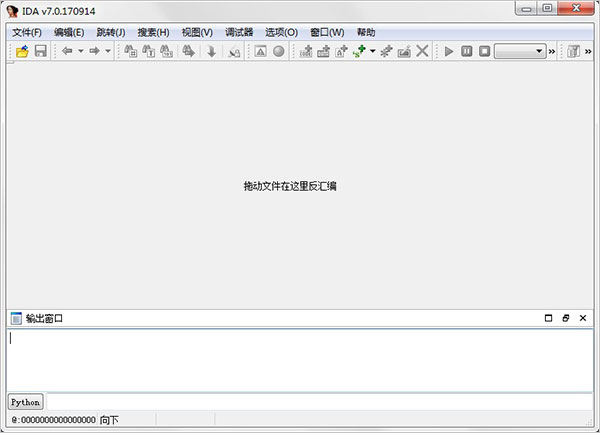Open the 编辑(E) menu
The image size is (600, 433).
pyautogui.click(x=69, y=33)
